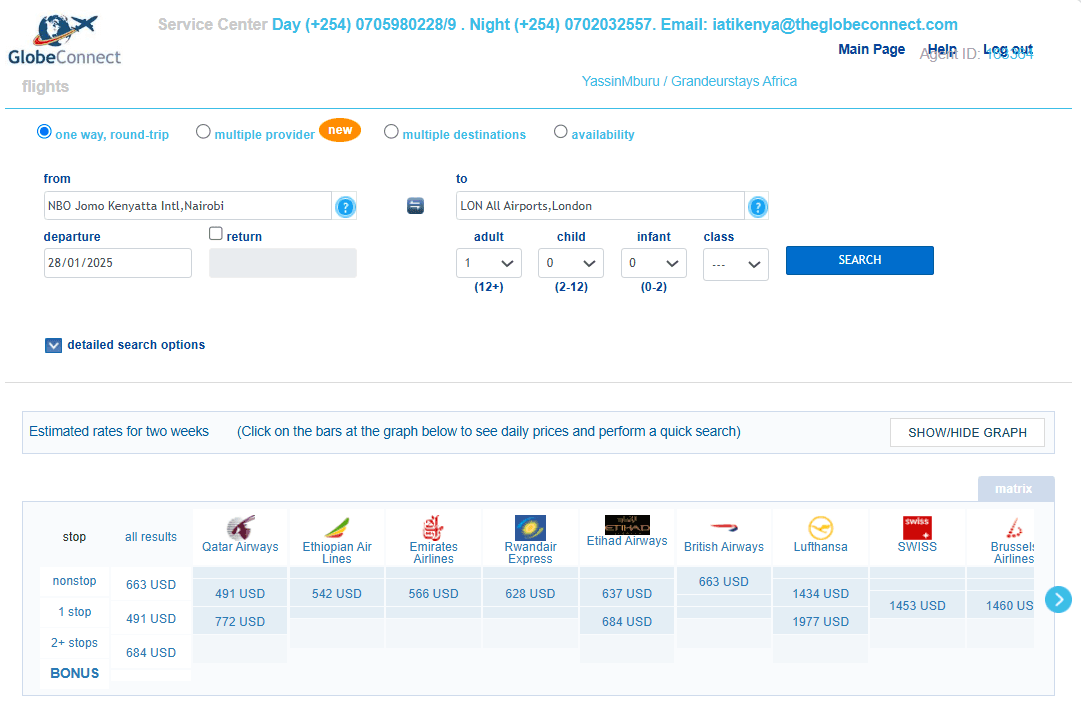
Task: Open the Help menu link
Action: [942, 49]
